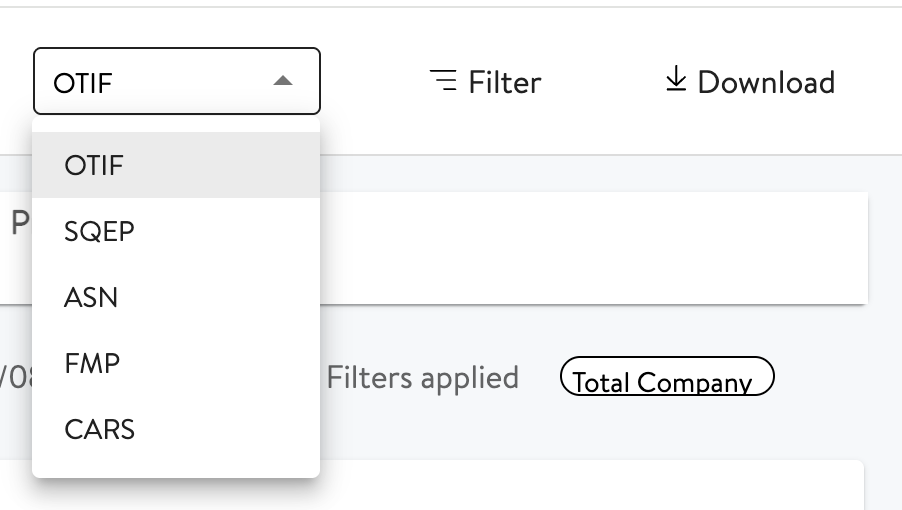
Task: Pick FMP from the dropdown options
Action: tap(93, 363)
